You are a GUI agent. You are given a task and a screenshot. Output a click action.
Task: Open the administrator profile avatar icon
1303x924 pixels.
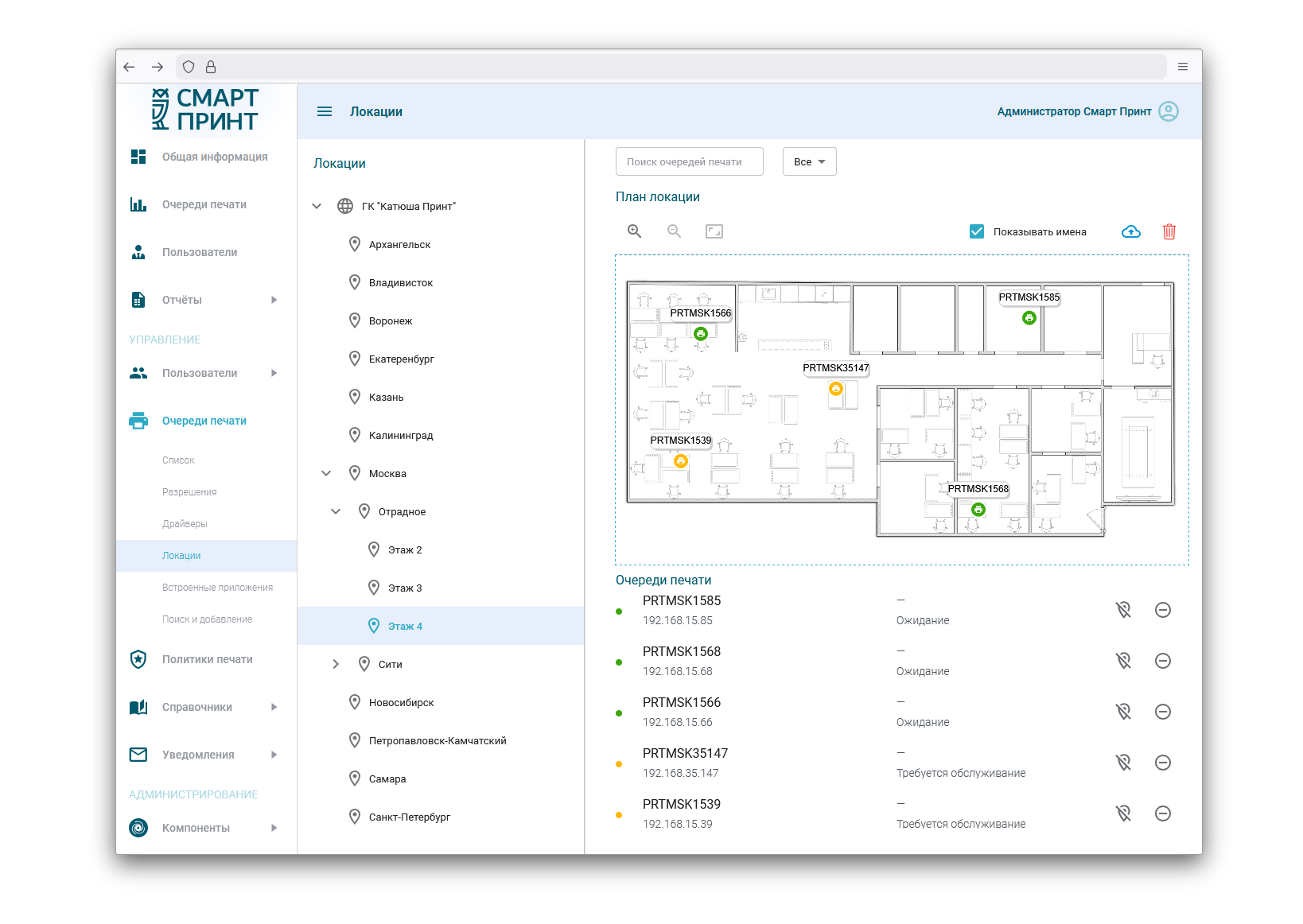click(1169, 111)
